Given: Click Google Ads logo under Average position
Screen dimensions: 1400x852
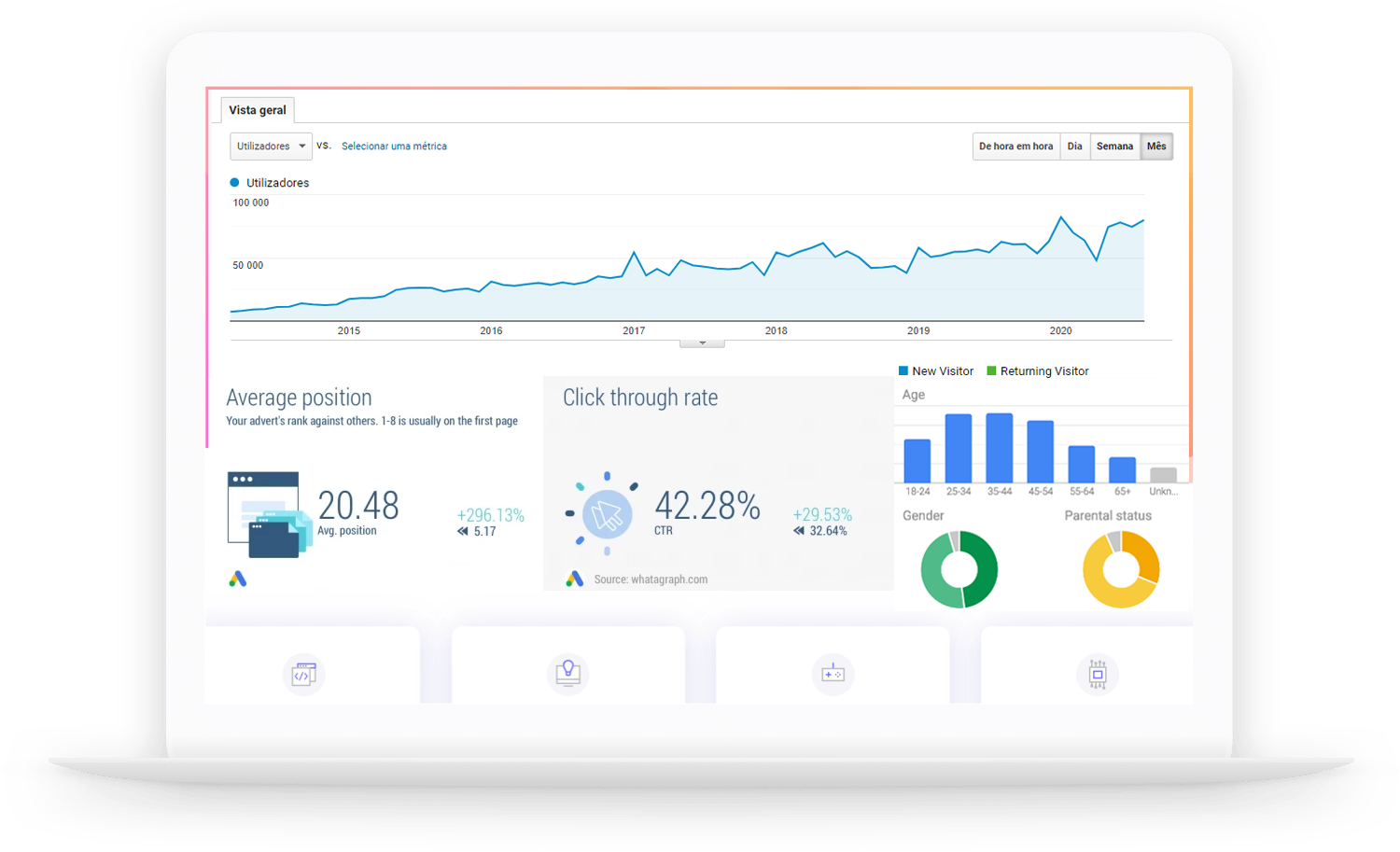Looking at the screenshot, I should tap(238, 580).
